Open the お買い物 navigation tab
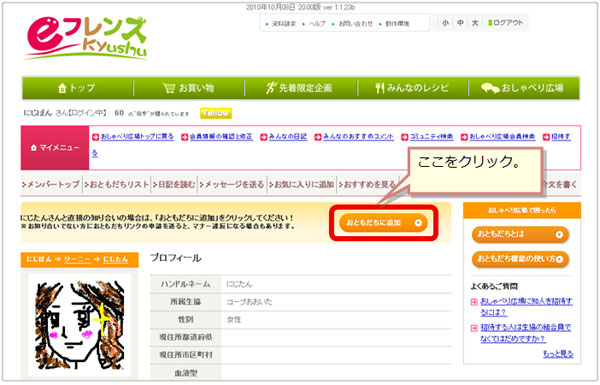This screenshot has height=385, width=600. point(189,88)
